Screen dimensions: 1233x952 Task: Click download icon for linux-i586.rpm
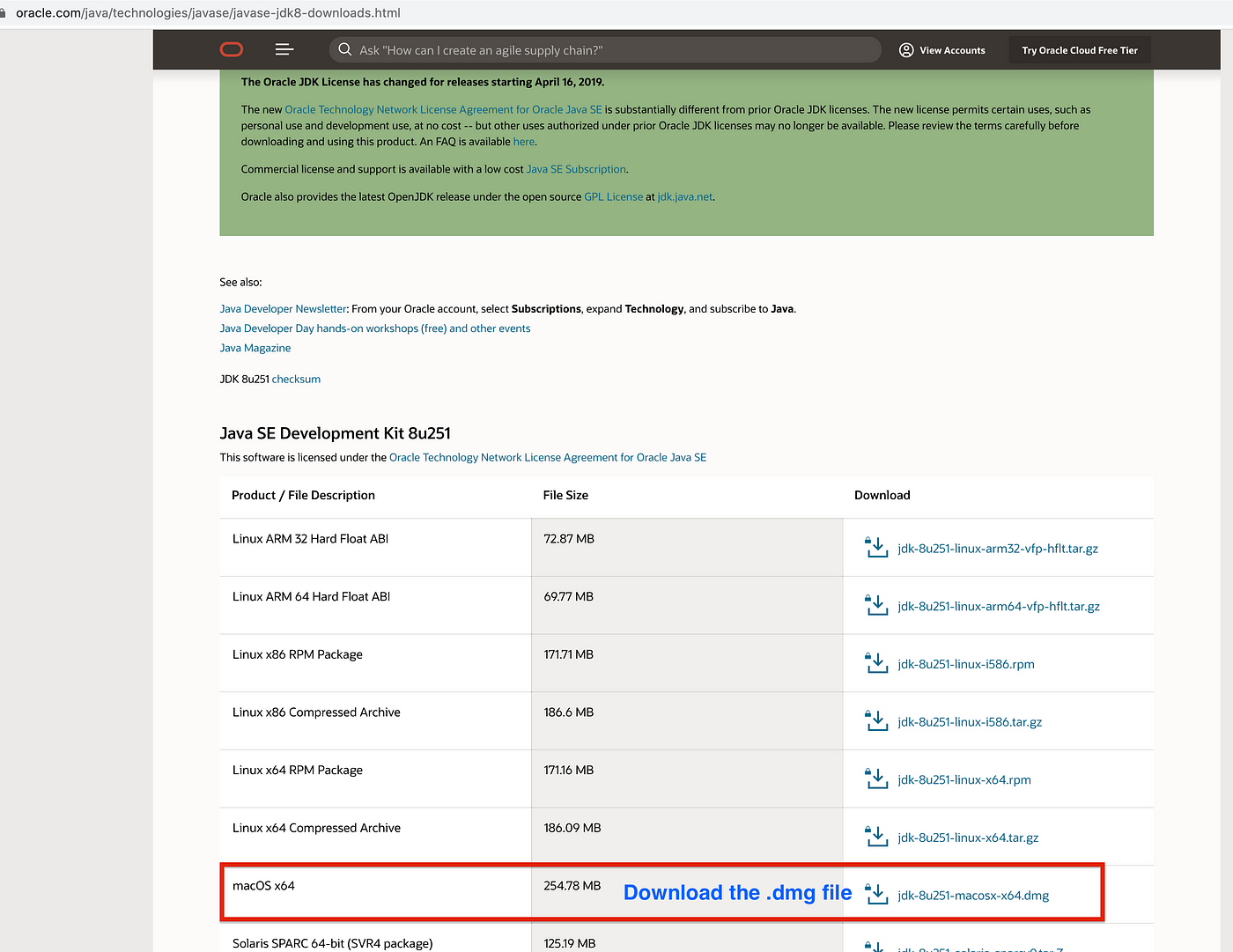(x=876, y=663)
